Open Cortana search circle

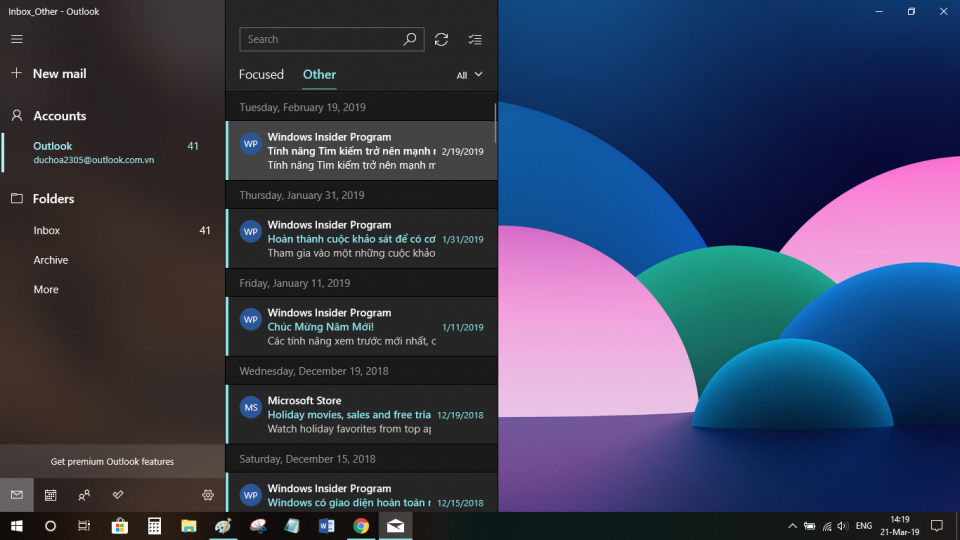click(x=50, y=526)
